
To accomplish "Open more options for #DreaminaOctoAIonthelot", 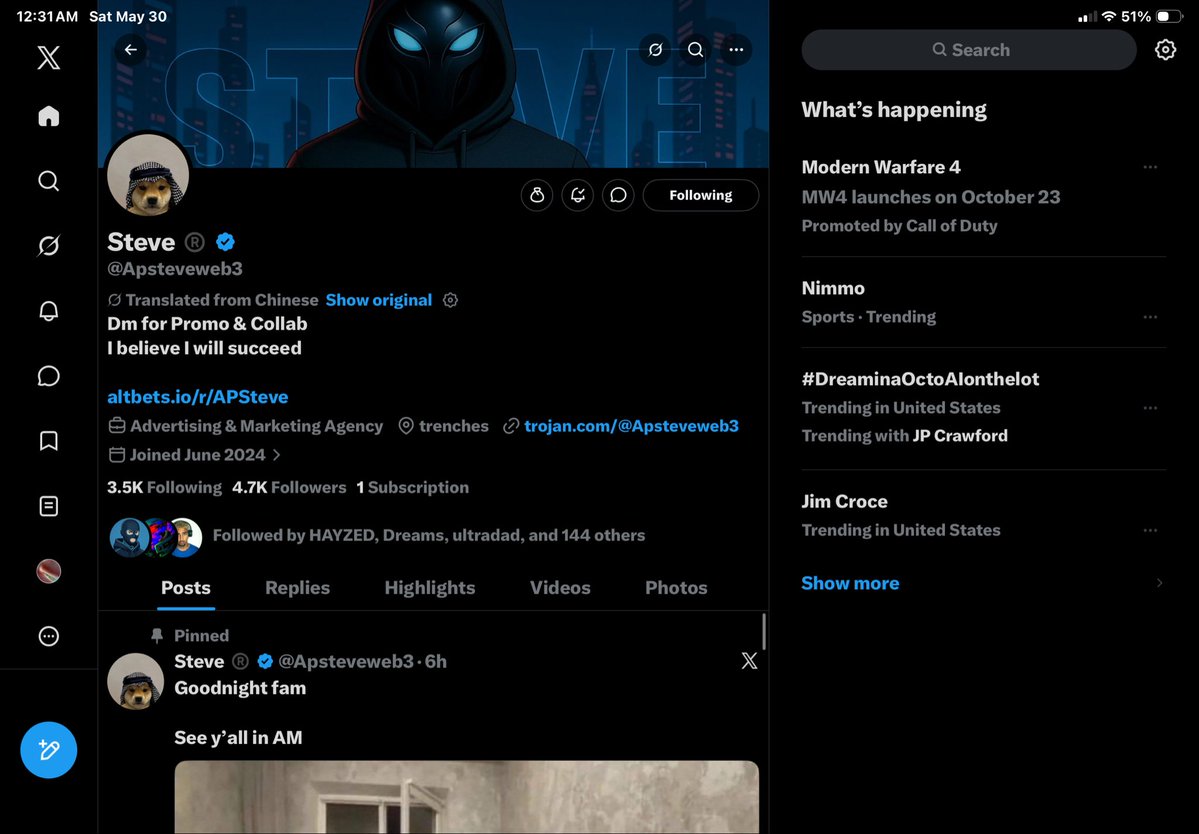I will (1150, 407).
